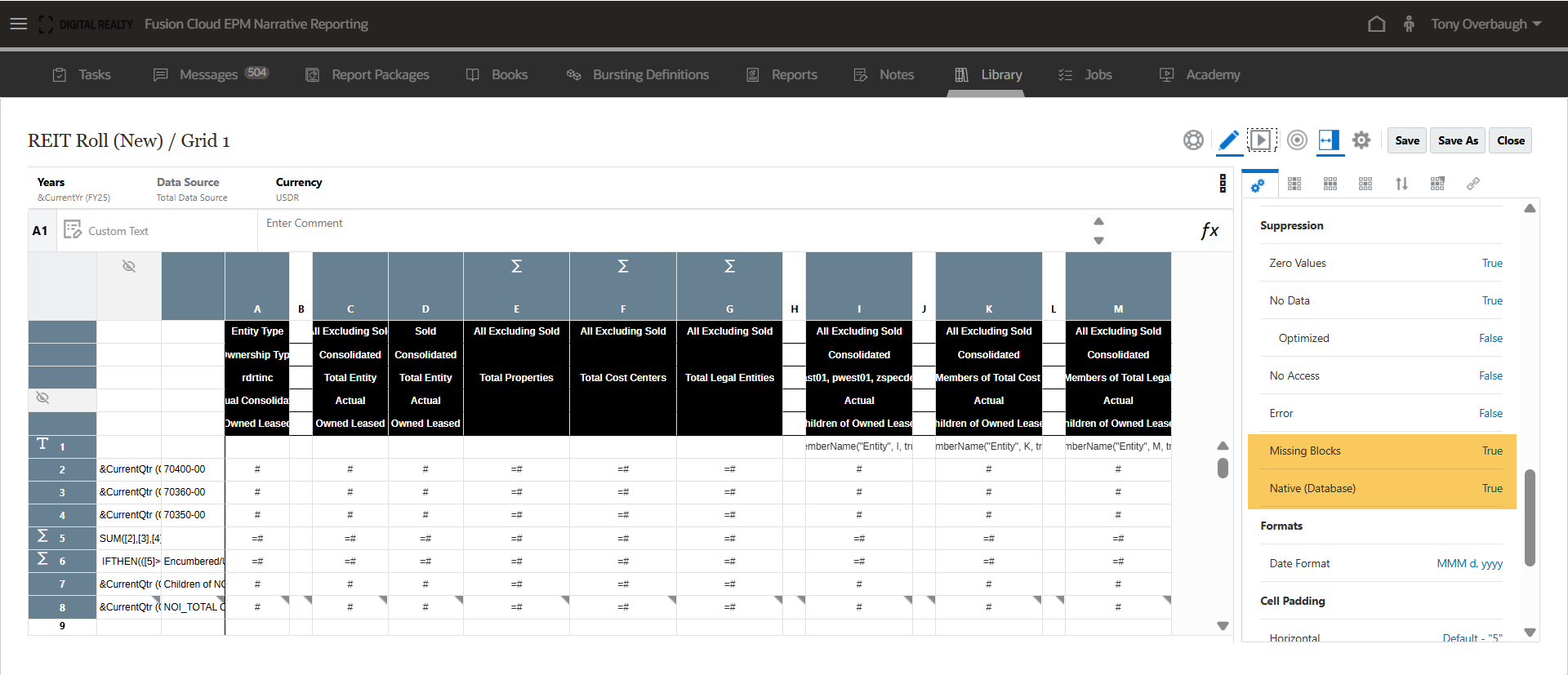Toggle Missing Blocks suppression True
This screenshot has width=1568, height=675.
point(1492,451)
